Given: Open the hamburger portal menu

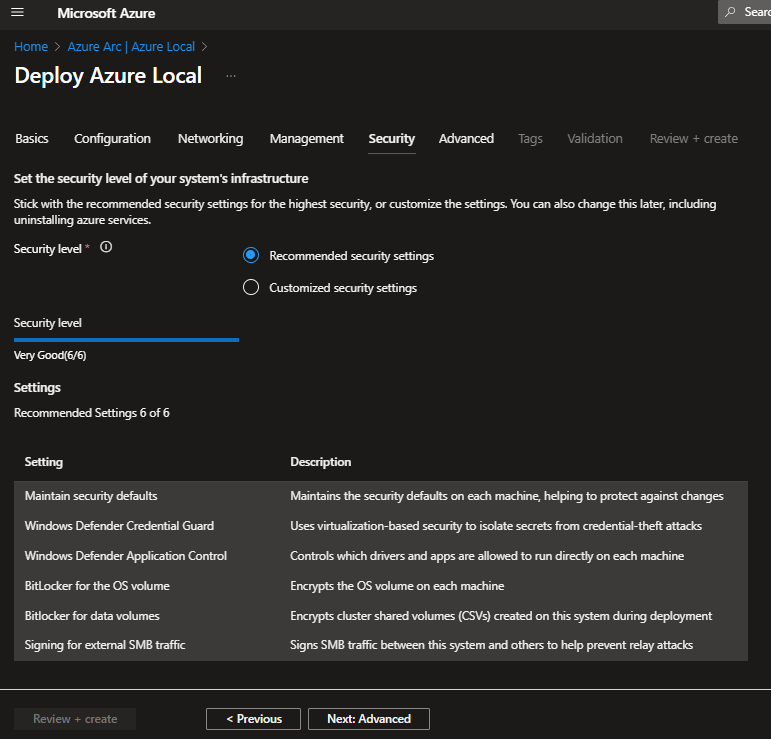Looking at the screenshot, I should 17,12.
